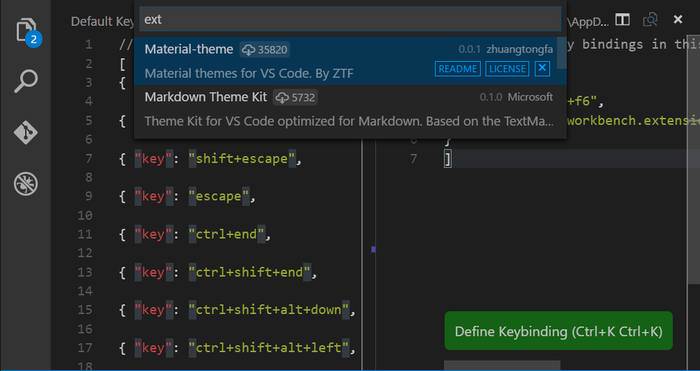Click line number 13 in left editor
This screenshot has height=371, width=700.
tap(85, 272)
